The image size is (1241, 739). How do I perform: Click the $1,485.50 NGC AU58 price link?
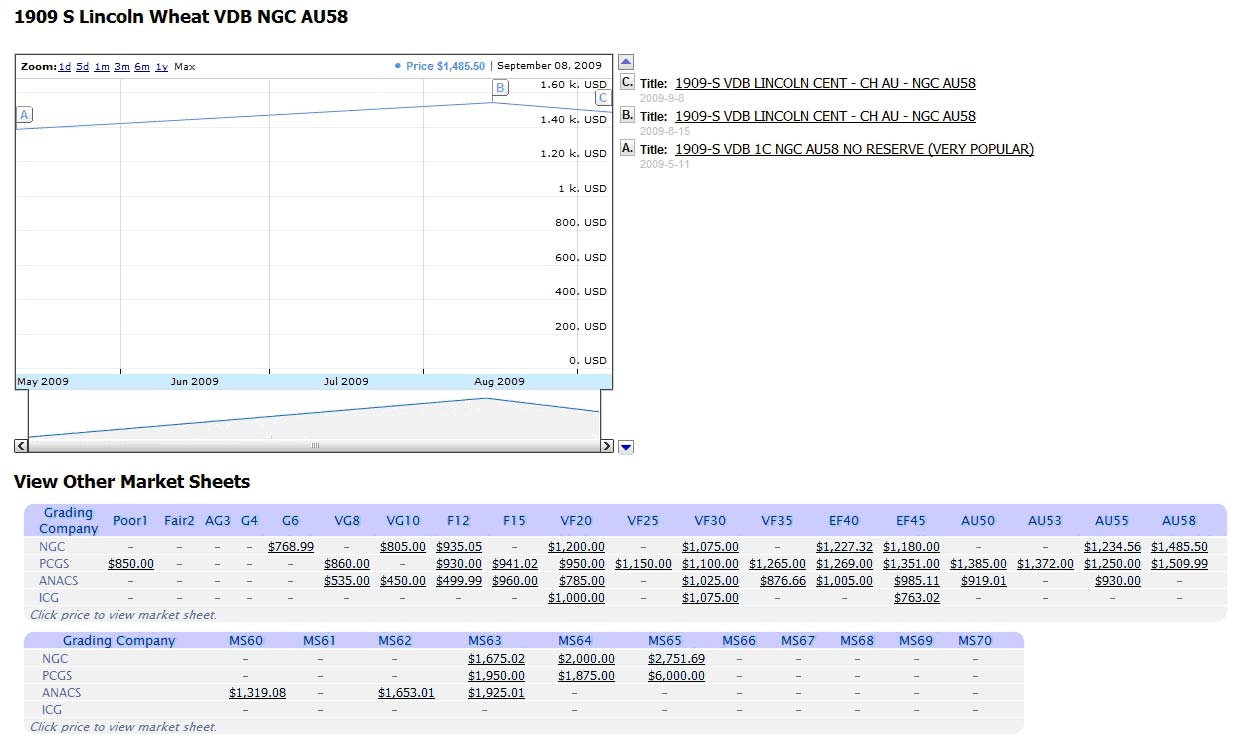tap(1179, 546)
